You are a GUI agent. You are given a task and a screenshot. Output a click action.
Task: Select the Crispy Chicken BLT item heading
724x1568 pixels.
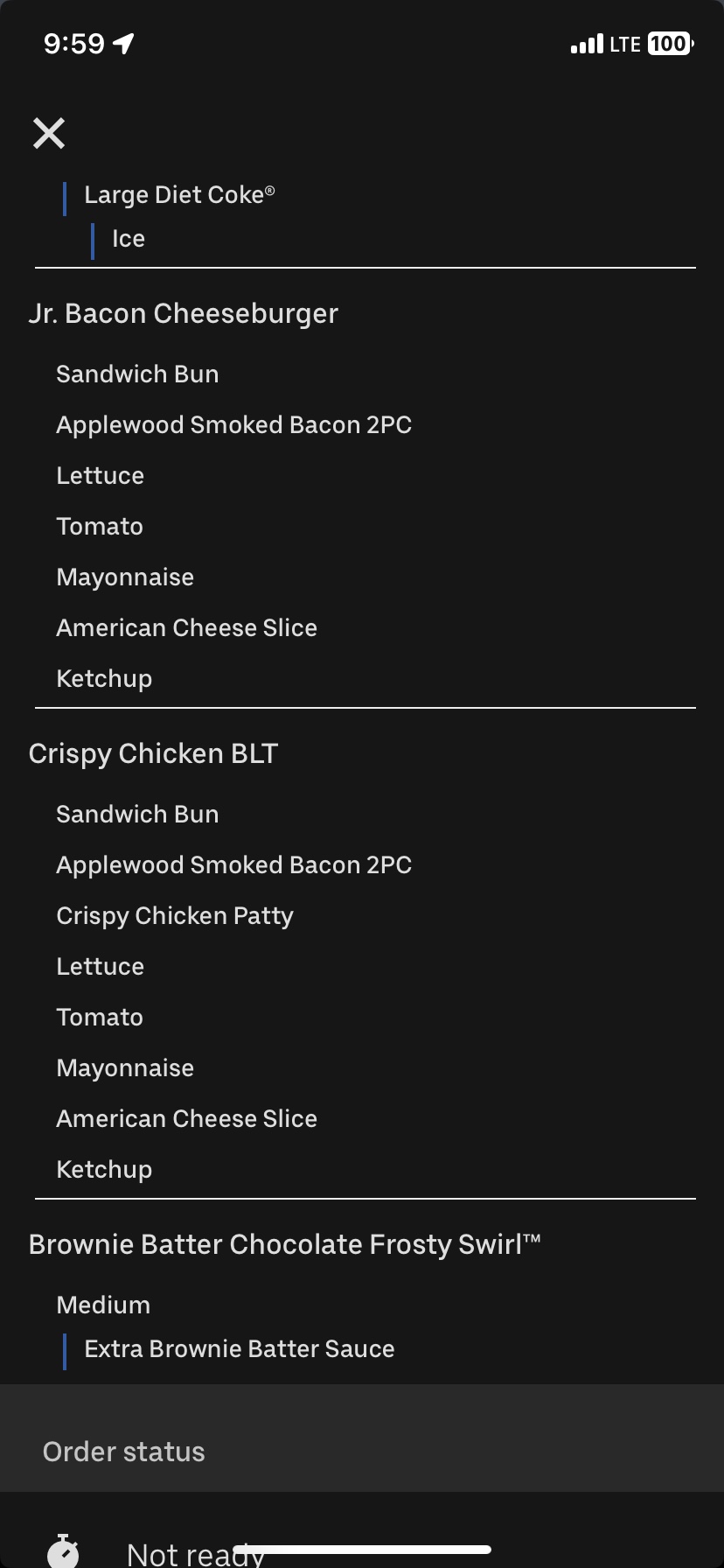[153, 753]
